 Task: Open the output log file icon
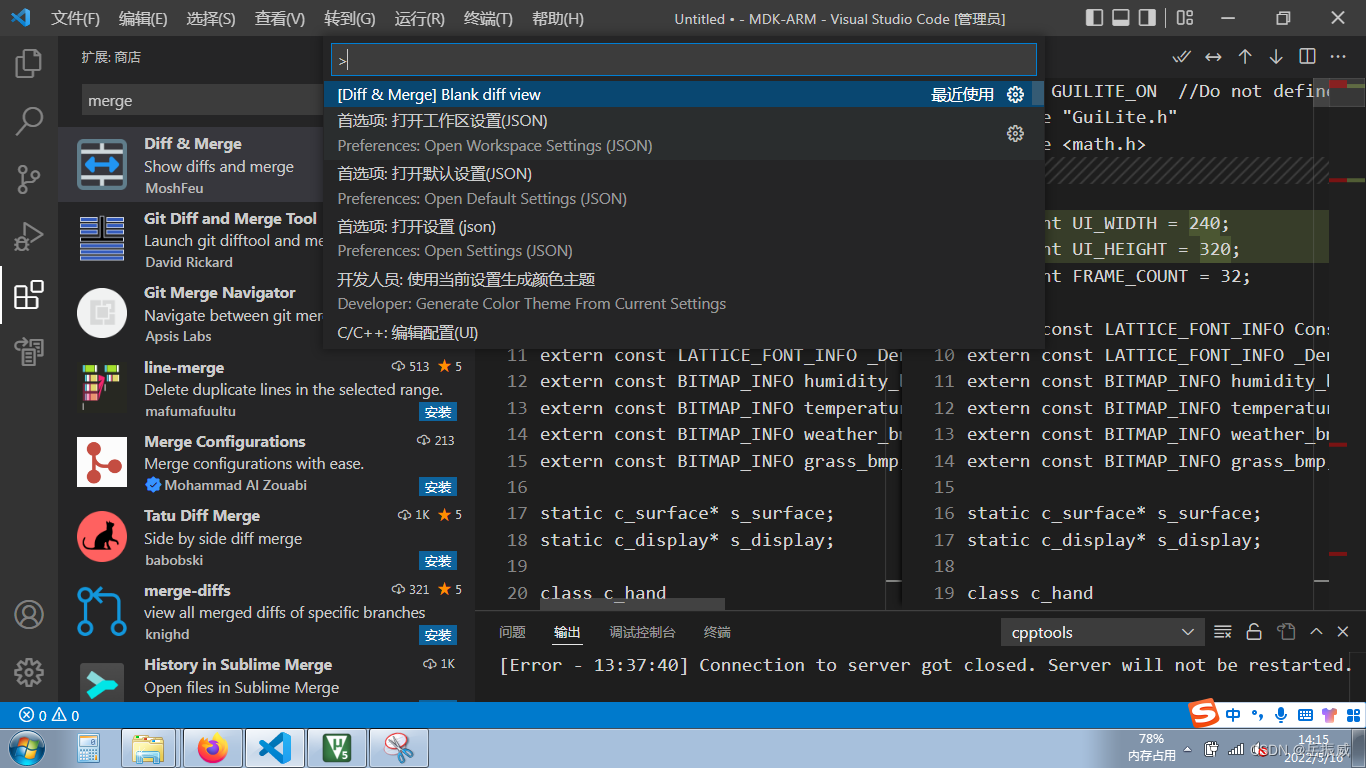pos(1286,632)
